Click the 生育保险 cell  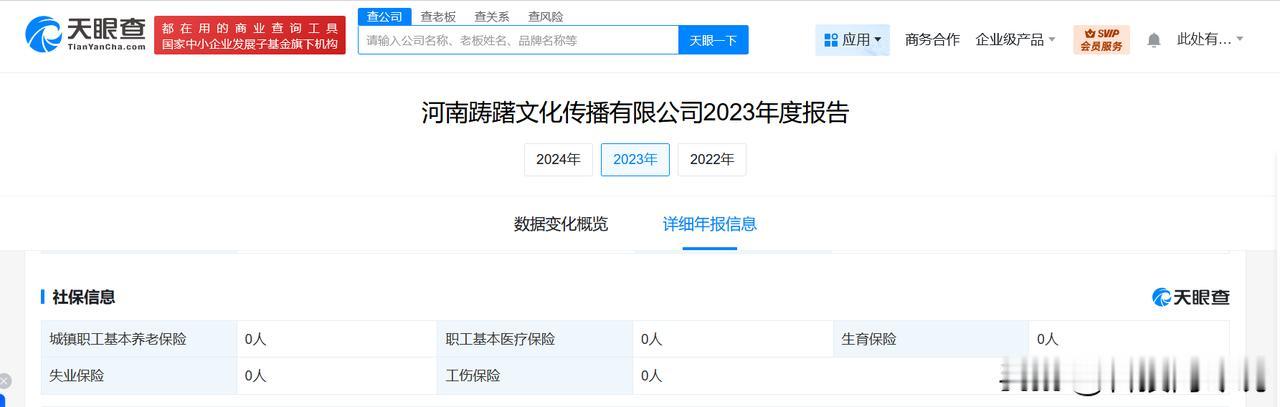pos(931,339)
